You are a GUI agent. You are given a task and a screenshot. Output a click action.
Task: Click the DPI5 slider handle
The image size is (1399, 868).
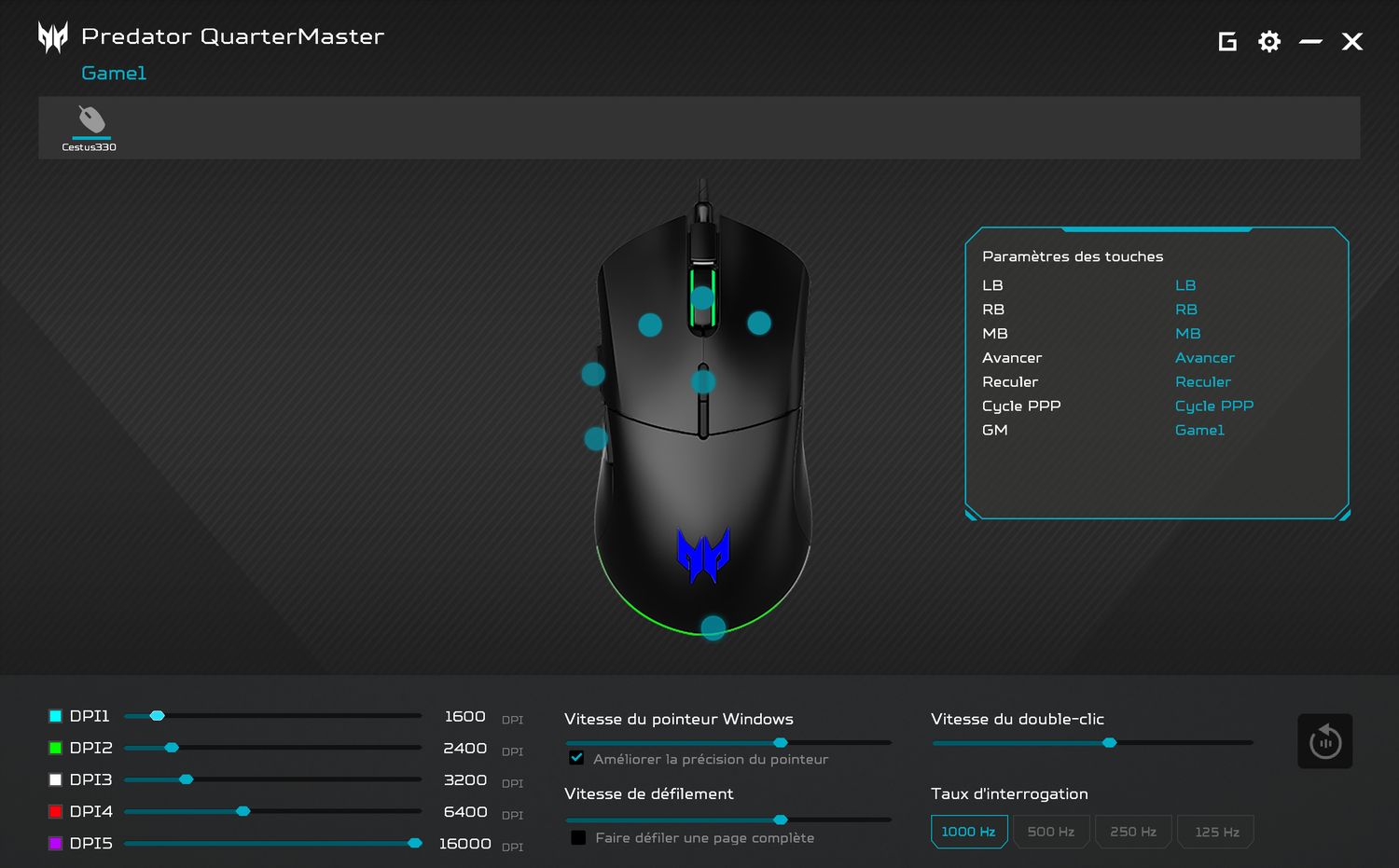pos(415,843)
